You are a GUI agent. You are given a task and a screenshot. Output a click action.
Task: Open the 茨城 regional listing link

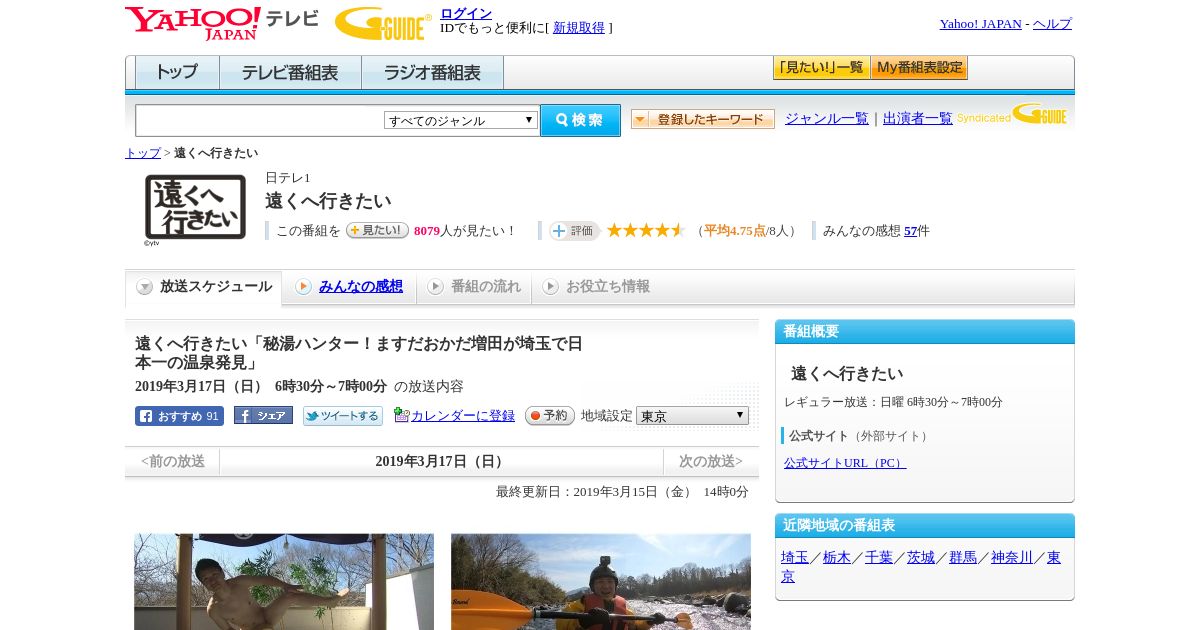pos(921,558)
